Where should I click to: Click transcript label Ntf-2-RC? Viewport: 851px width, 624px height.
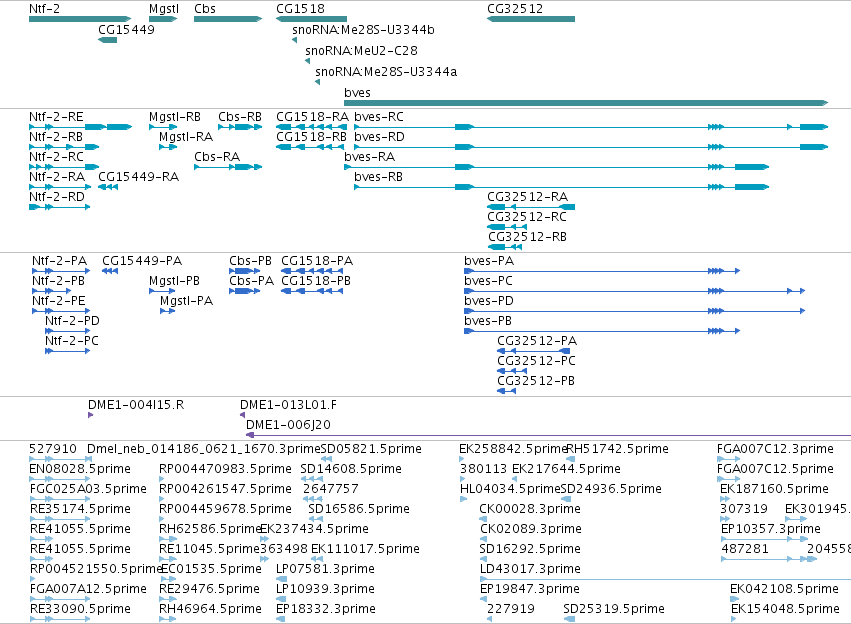[x=56, y=157]
